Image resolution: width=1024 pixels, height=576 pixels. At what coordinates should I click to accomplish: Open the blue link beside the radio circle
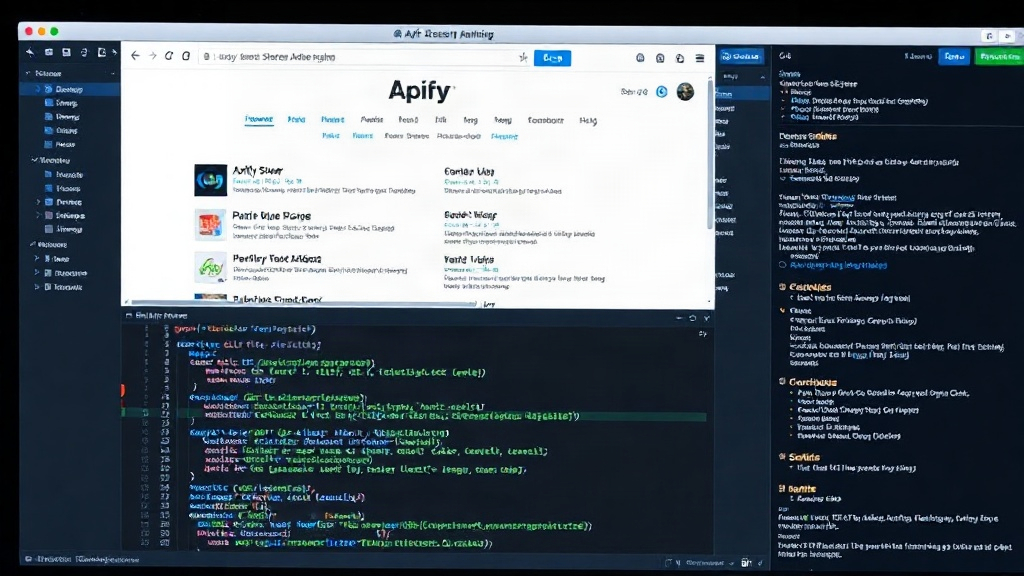839,265
